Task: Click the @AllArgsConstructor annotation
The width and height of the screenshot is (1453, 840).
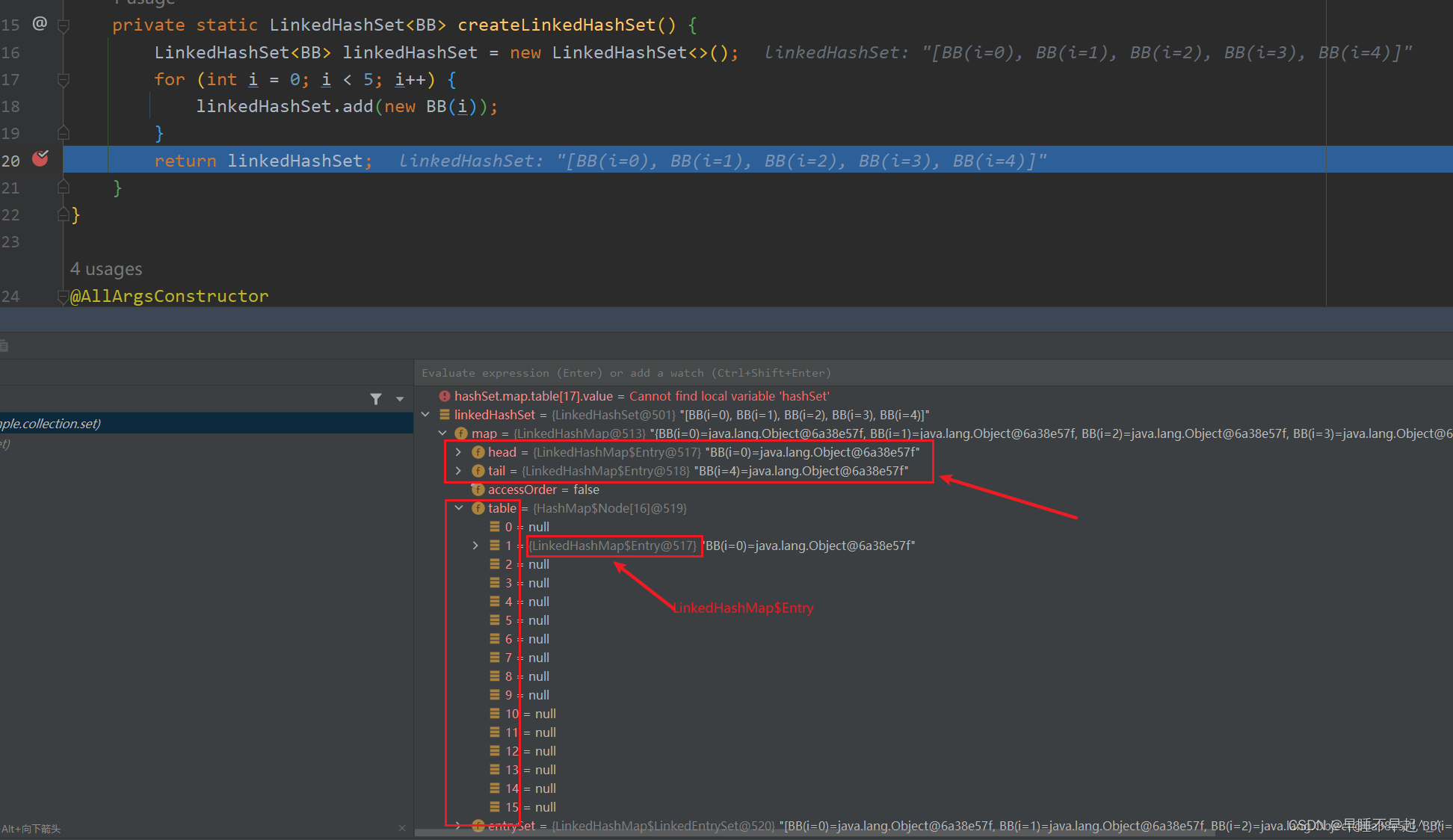Action: [169, 297]
